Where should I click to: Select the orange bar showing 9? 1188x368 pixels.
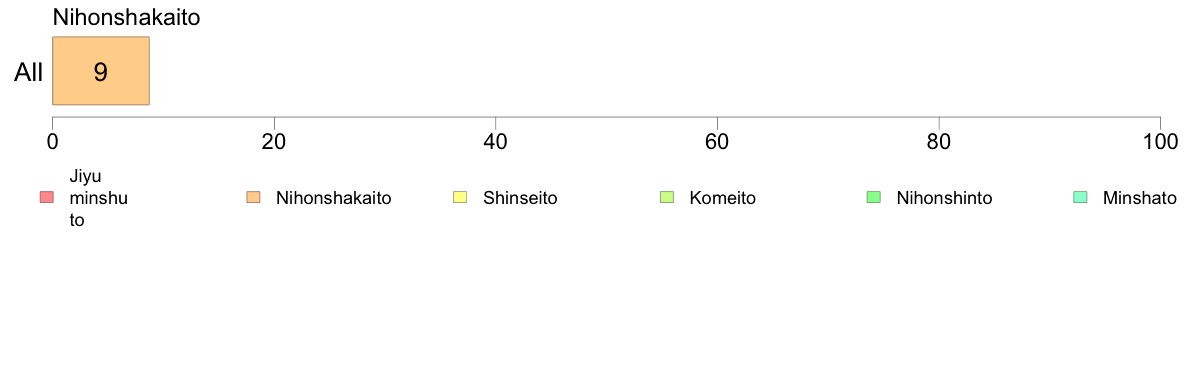(x=101, y=70)
